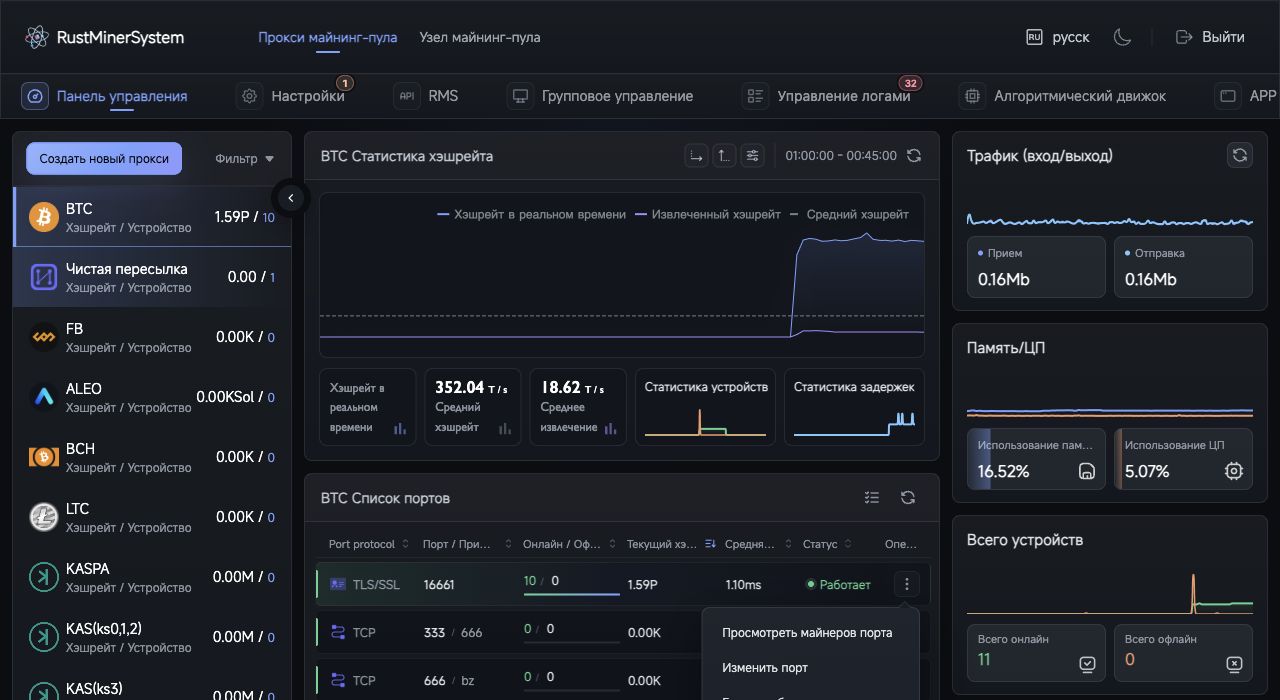Open the Настройки section

[x=291, y=96]
